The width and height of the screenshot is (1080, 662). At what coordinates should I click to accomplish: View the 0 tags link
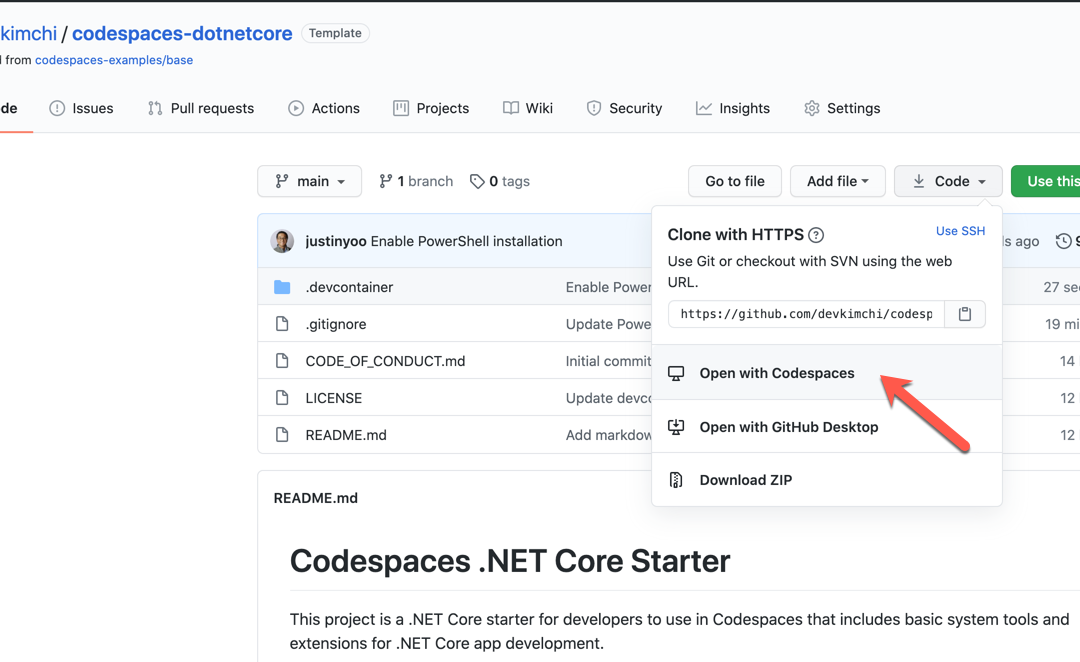click(500, 181)
